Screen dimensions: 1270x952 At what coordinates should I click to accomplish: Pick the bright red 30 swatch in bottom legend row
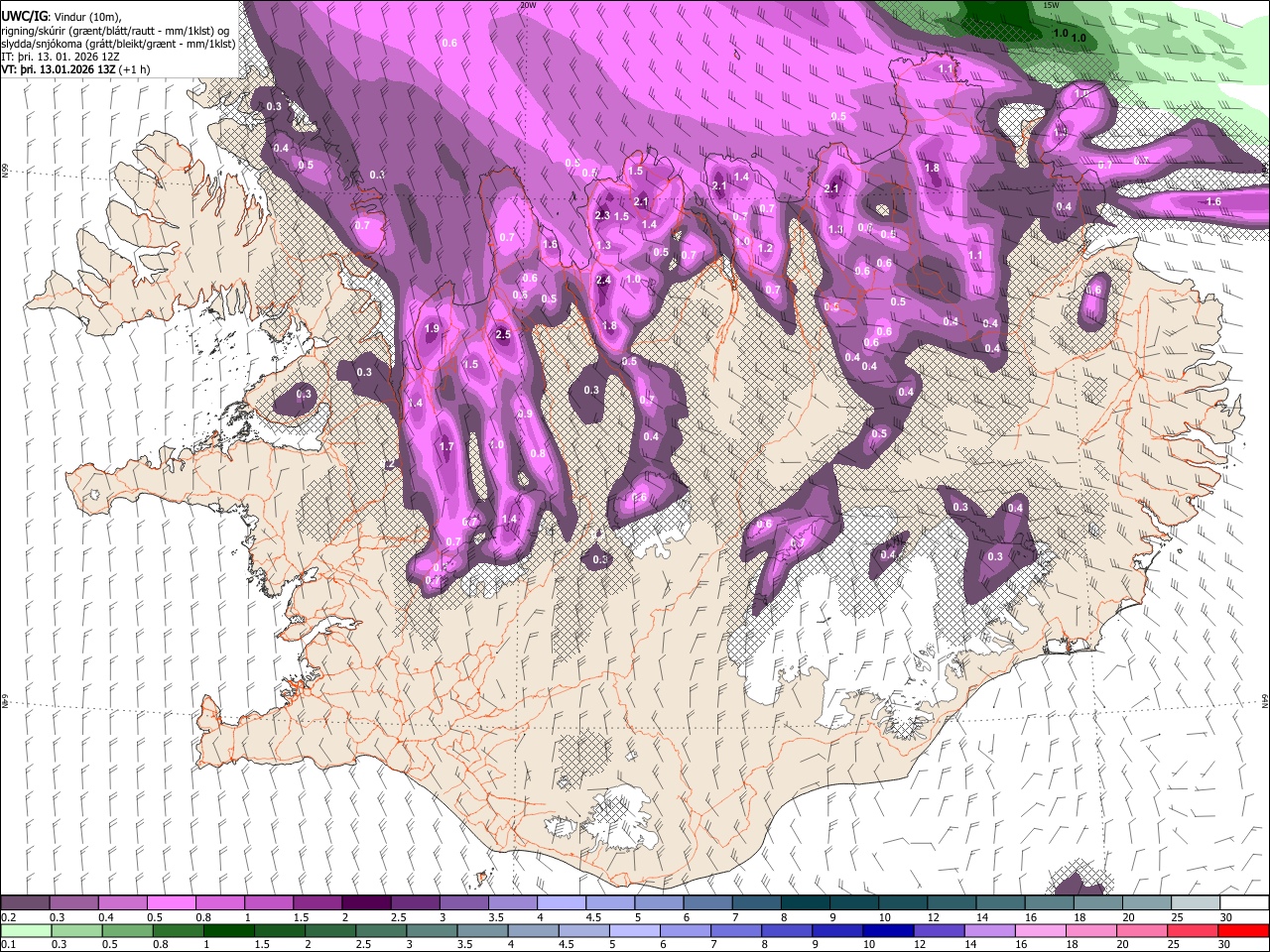1244,930
